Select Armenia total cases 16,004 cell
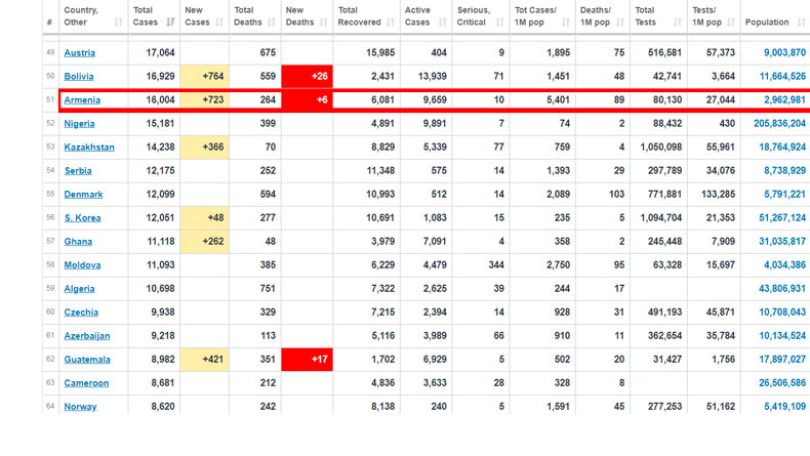This screenshot has height=456, width=810. click(x=154, y=100)
